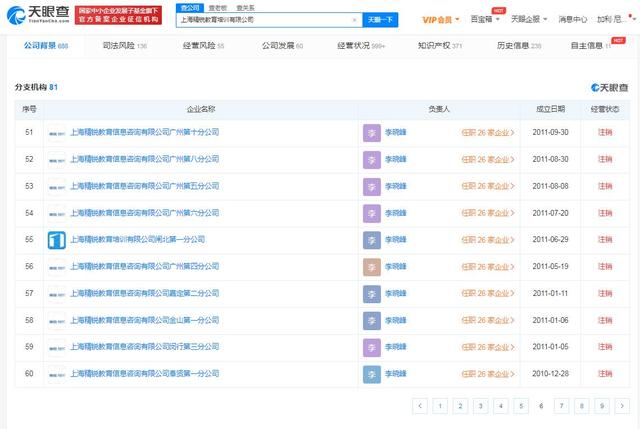Switch to the 经营风险 tab
Screen dimensions: 640x429
coord(203,46)
